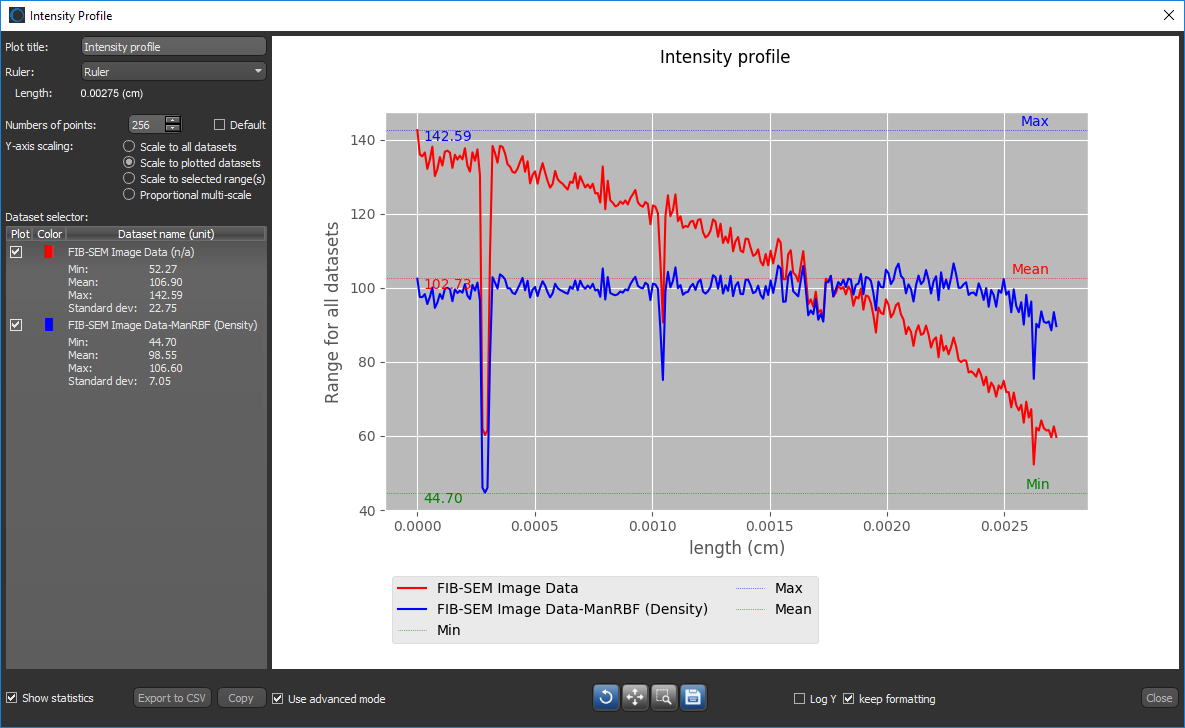The height and width of the screenshot is (728, 1185).
Task: Choose Proportional multi-scale scaling
Action: point(129,194)
